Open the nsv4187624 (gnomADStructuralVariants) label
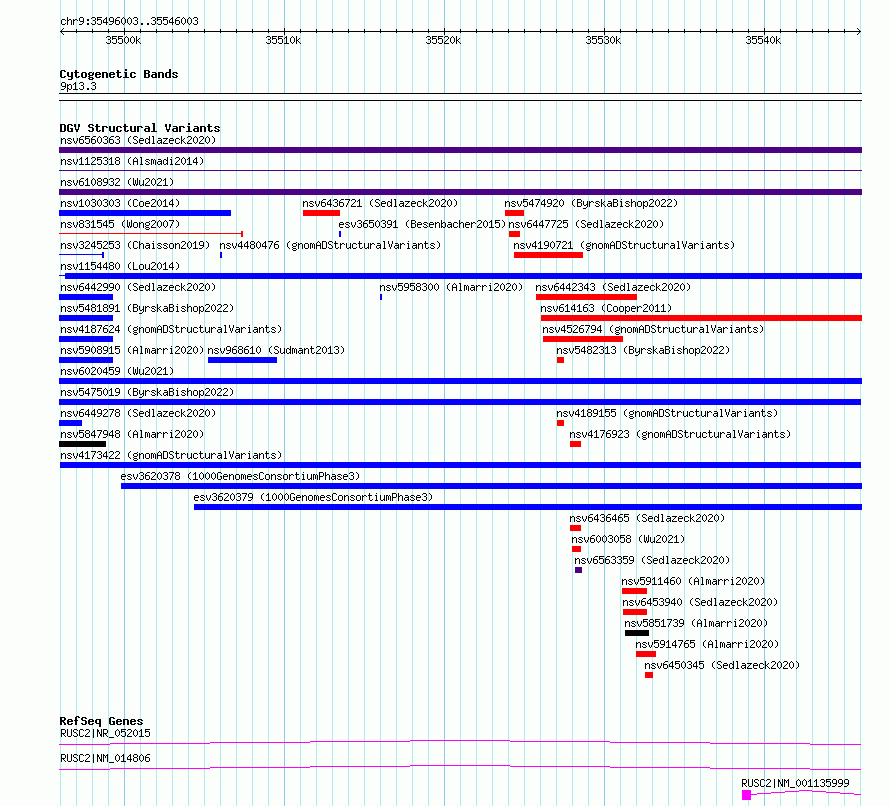Image resolution: width=890 pixels, height=806 pixels. pos(171,329)
